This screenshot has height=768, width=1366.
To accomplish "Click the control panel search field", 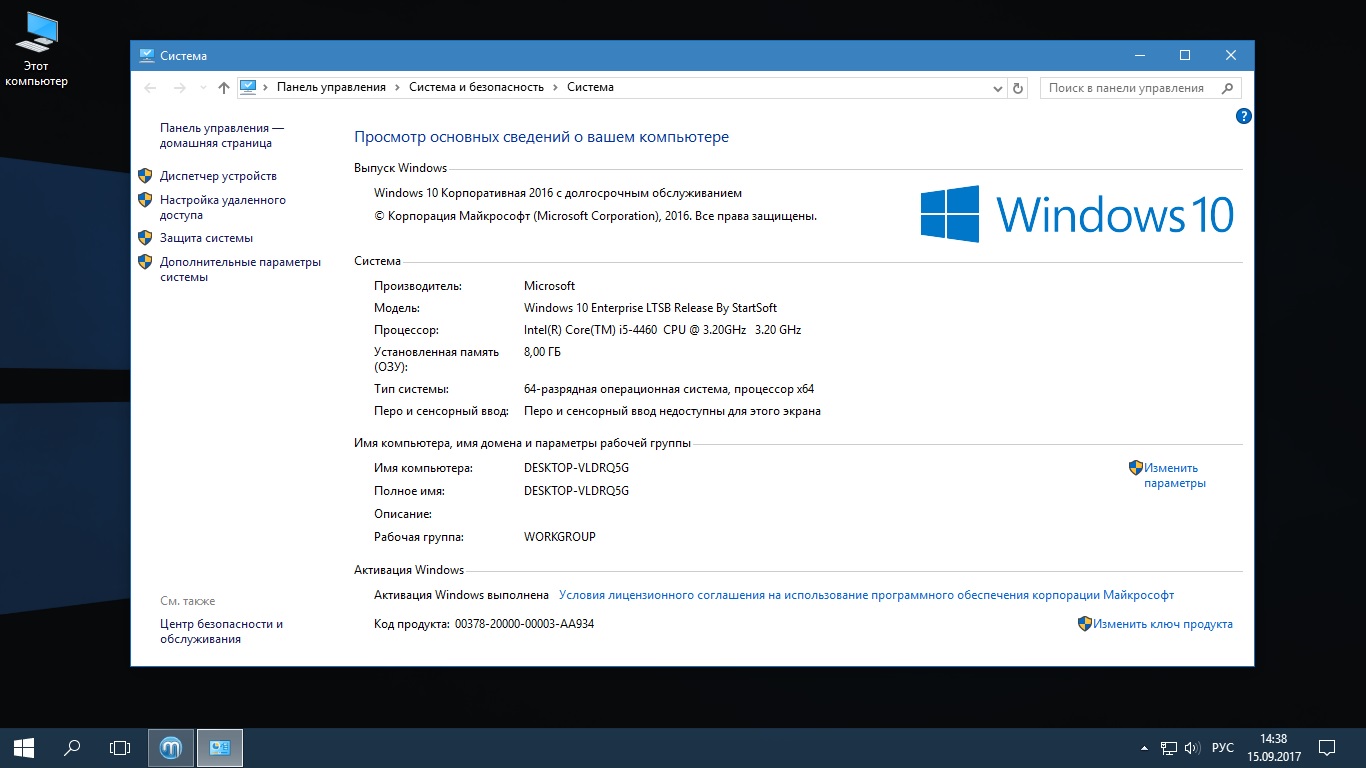I will tap(1130, 88).
